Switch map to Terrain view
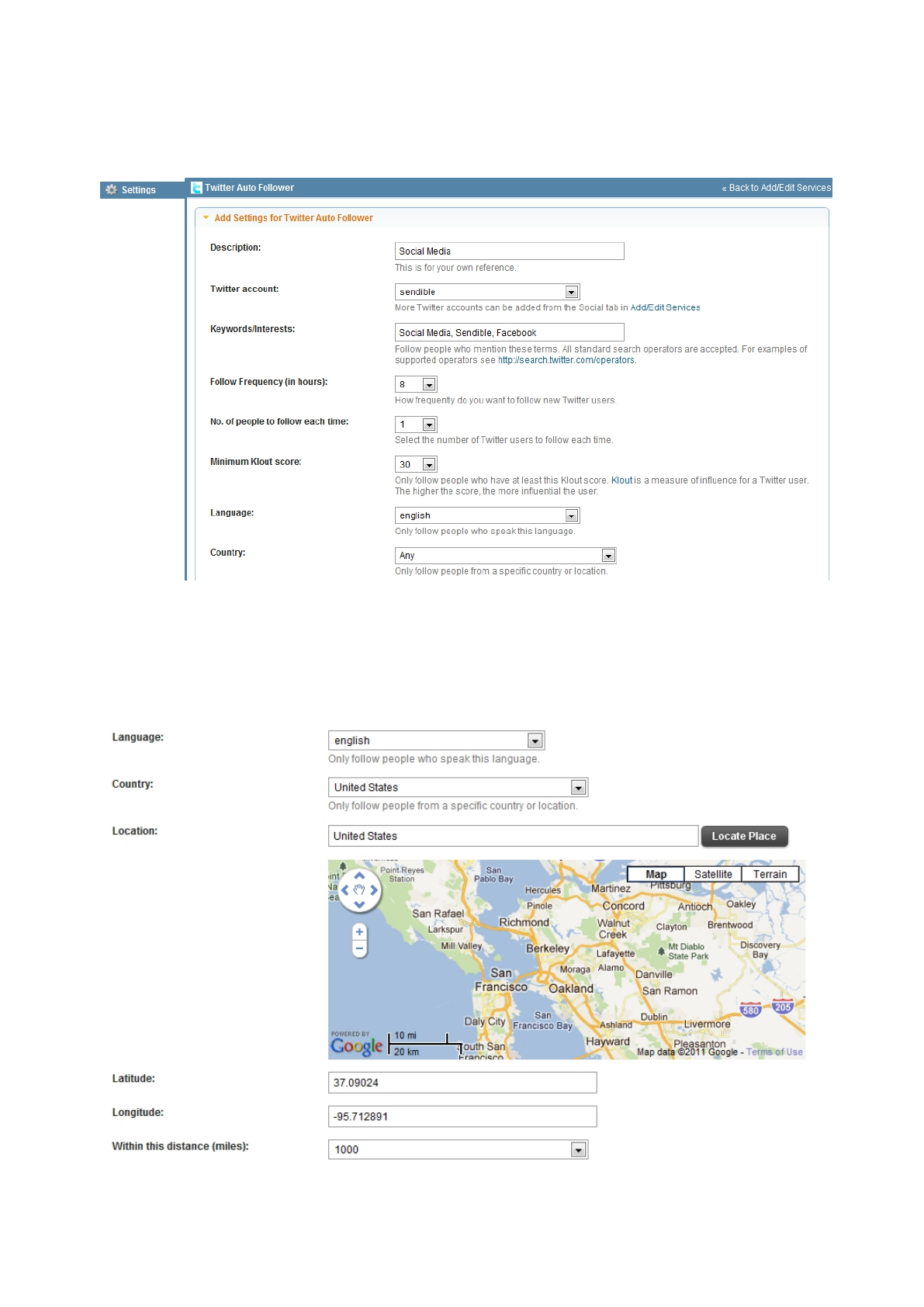Viewport: 924px width, 1307px height. (x=770, y=874)
